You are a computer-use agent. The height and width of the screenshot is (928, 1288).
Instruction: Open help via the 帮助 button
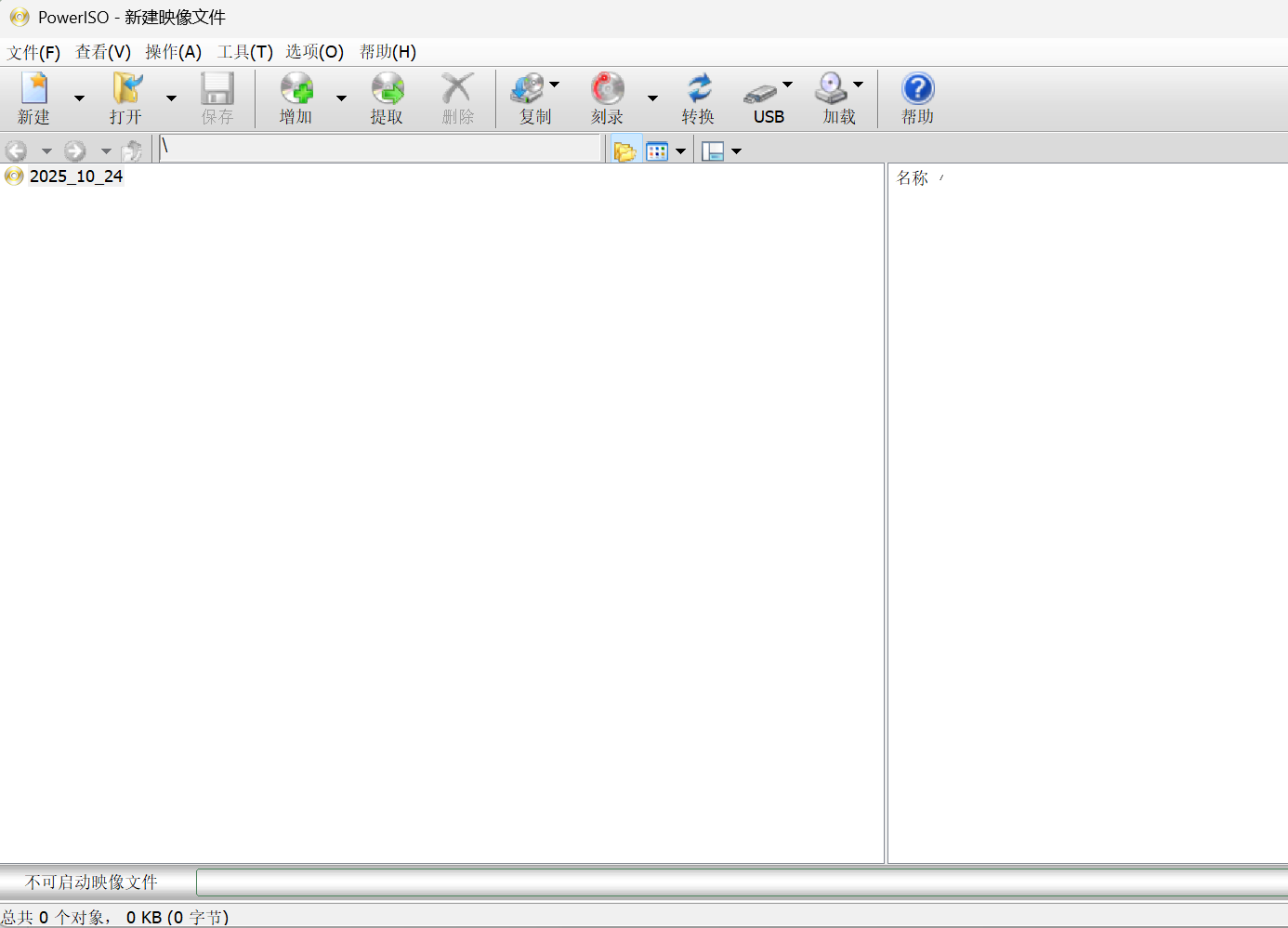tap(916, 98)
